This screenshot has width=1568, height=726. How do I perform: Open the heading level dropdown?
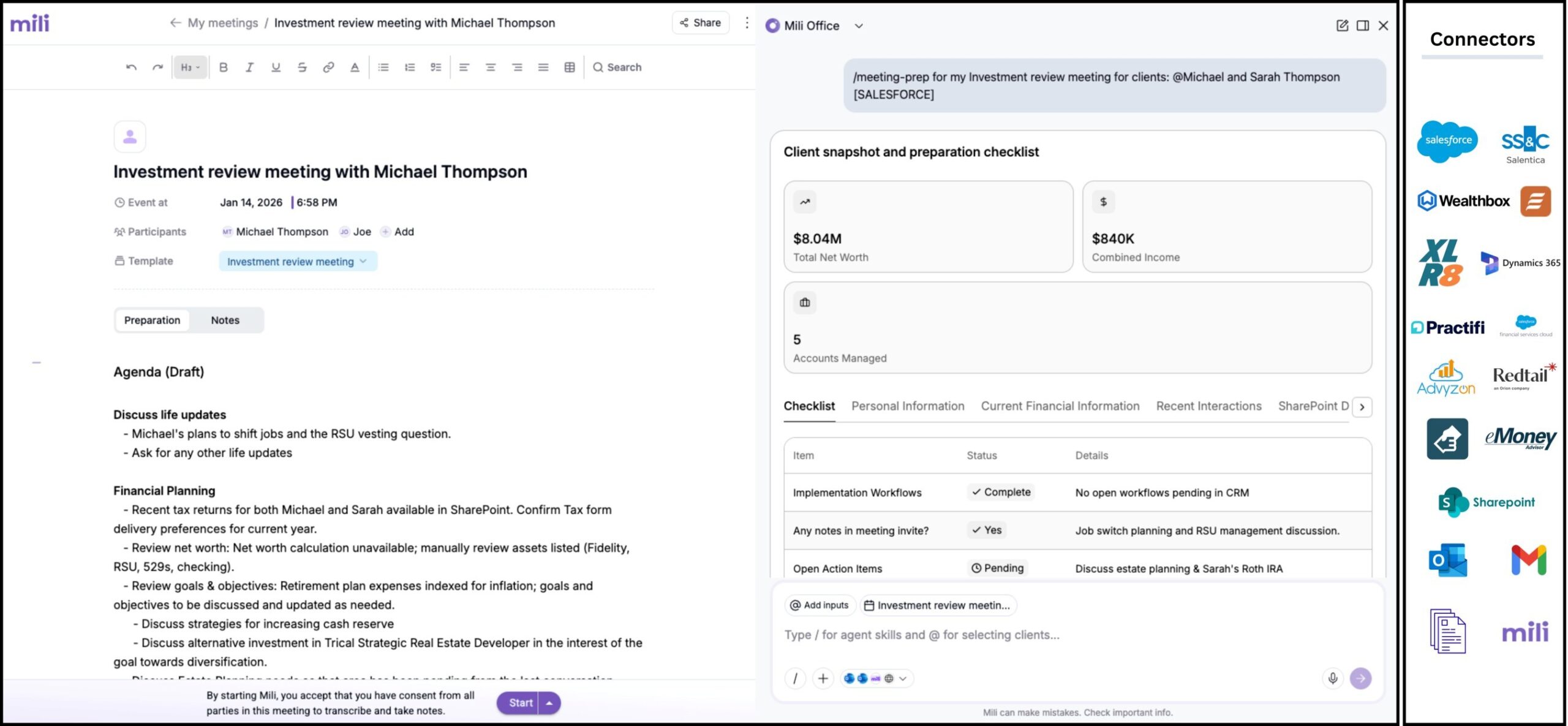[x=190, y=67]
